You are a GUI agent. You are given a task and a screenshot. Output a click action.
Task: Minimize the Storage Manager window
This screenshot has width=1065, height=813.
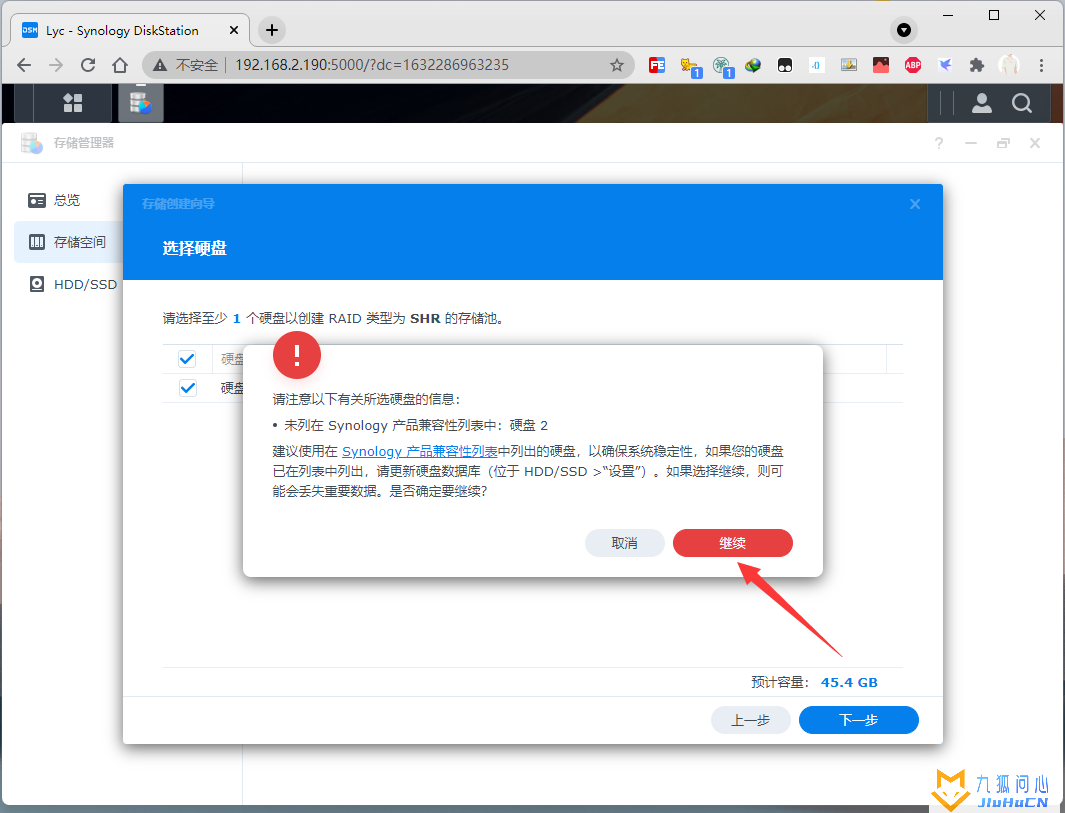coord(971,143)
